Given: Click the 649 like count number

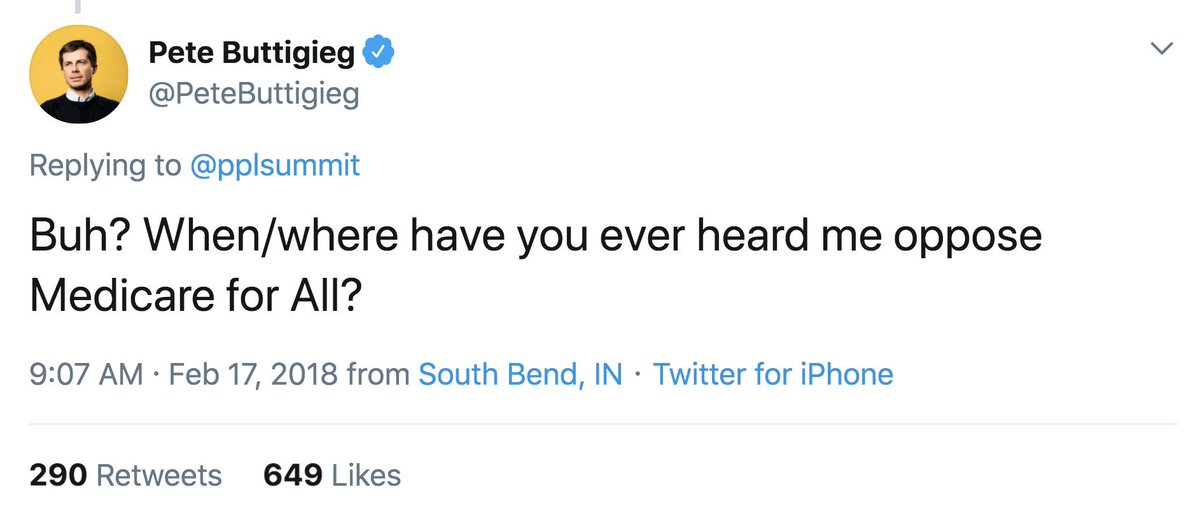Looking at the screenshot, I should 292,475.
